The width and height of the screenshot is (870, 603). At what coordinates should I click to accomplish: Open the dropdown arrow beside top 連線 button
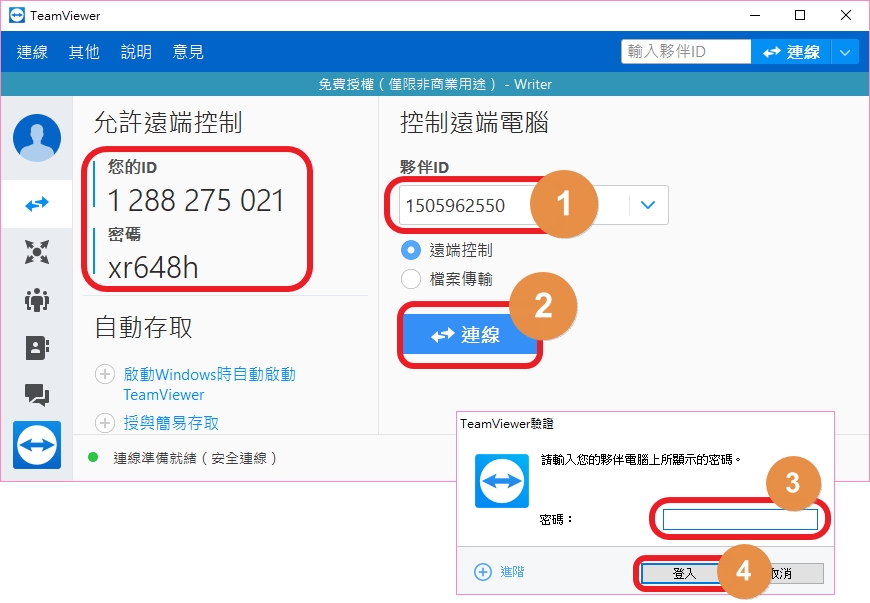click(845, 53)
